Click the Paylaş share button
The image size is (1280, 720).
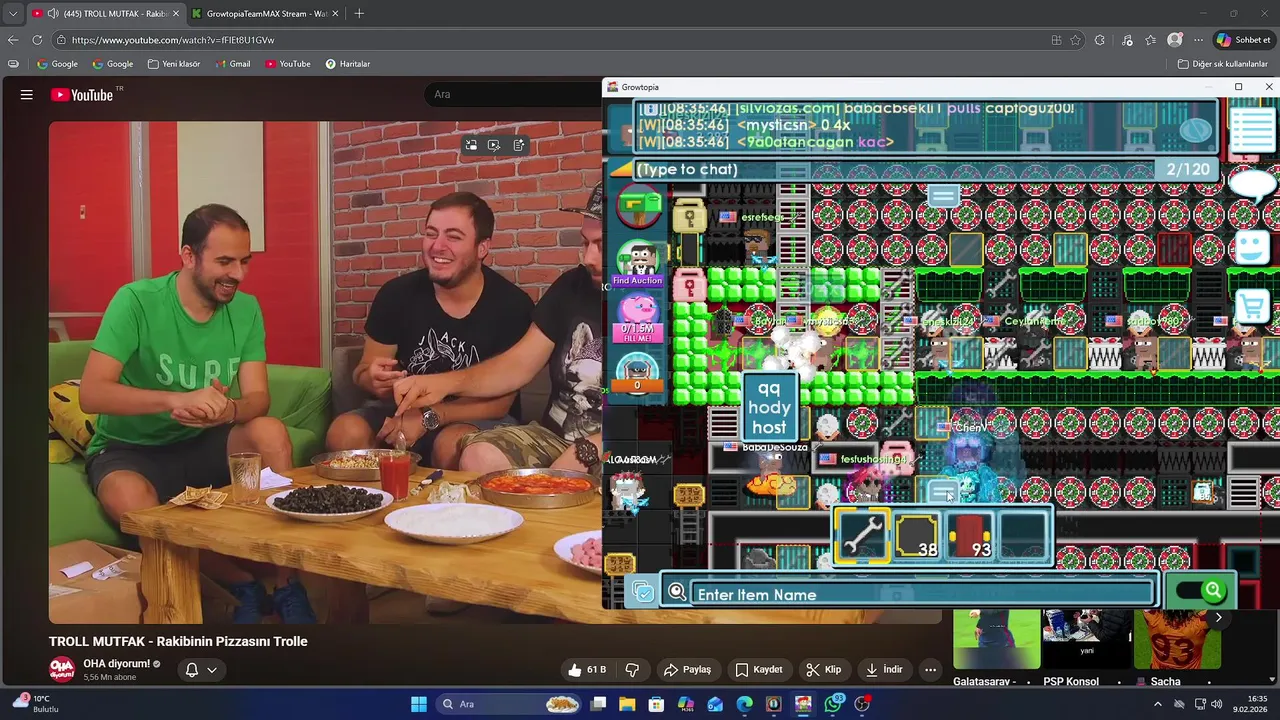[688, 670]
